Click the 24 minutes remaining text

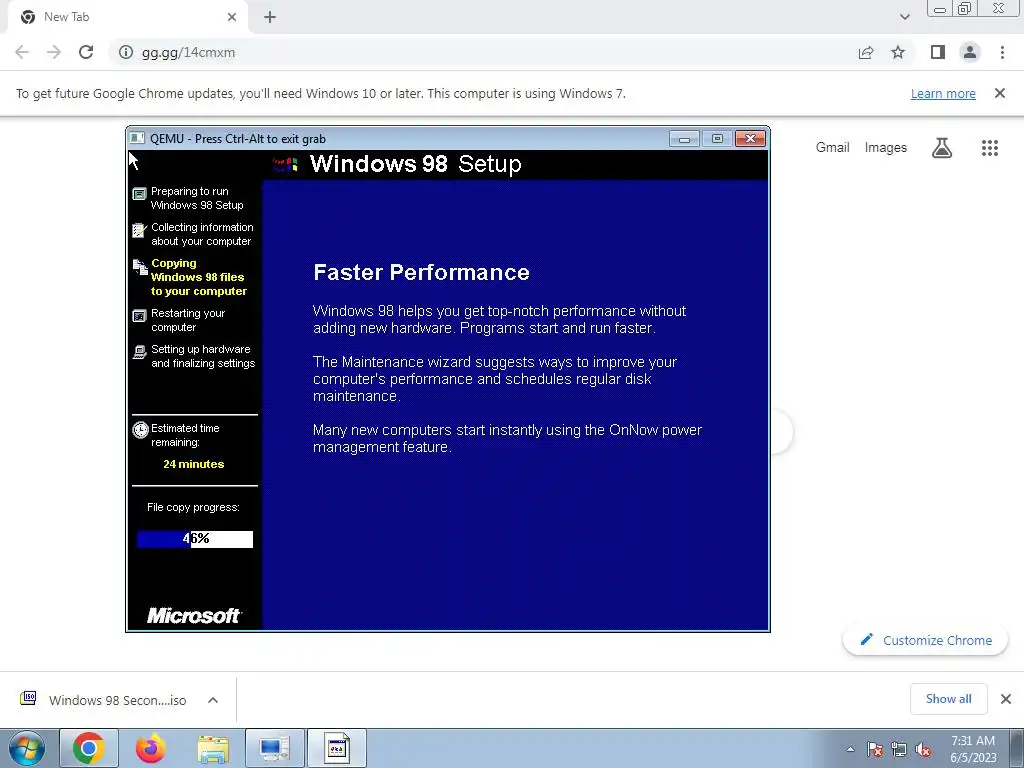pos(193,464)
